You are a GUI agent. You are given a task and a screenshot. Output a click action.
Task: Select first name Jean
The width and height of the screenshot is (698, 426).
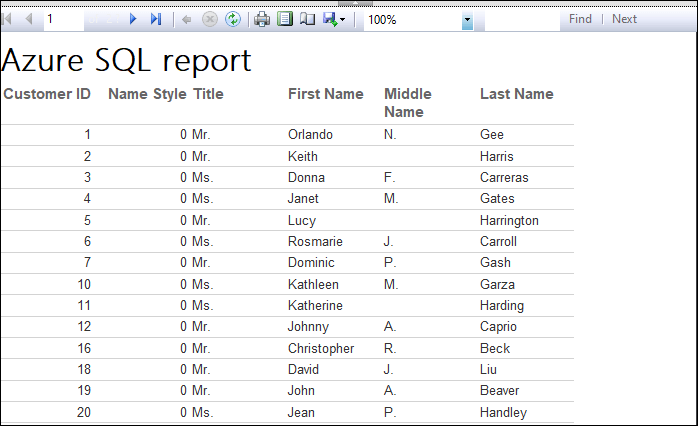(301, 412)
